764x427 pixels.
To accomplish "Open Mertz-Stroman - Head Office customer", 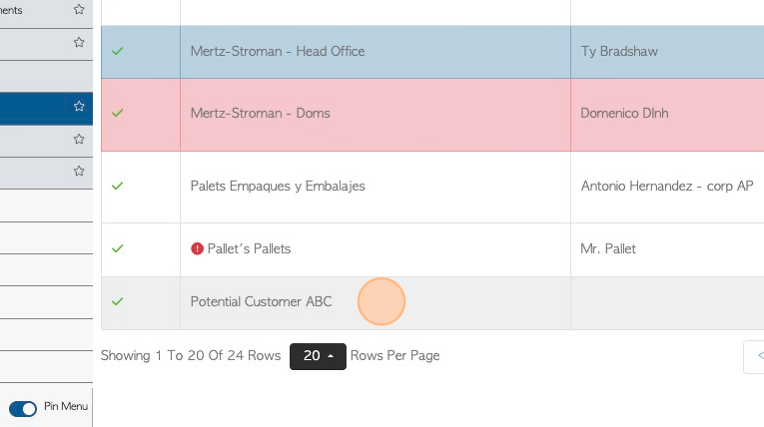I will pos(277,51).
